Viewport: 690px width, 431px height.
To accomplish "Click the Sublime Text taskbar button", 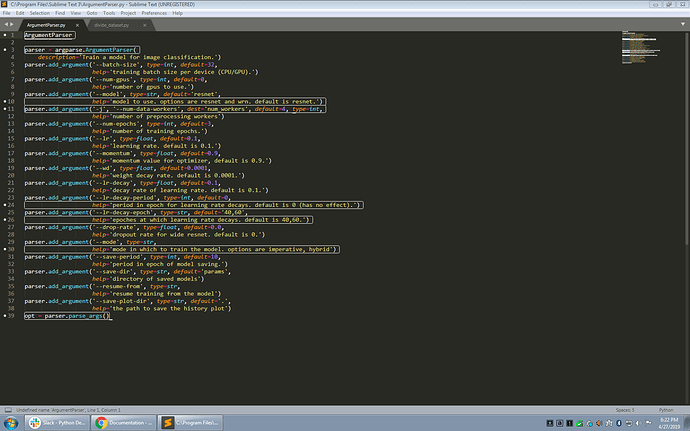I will [191, 423].
